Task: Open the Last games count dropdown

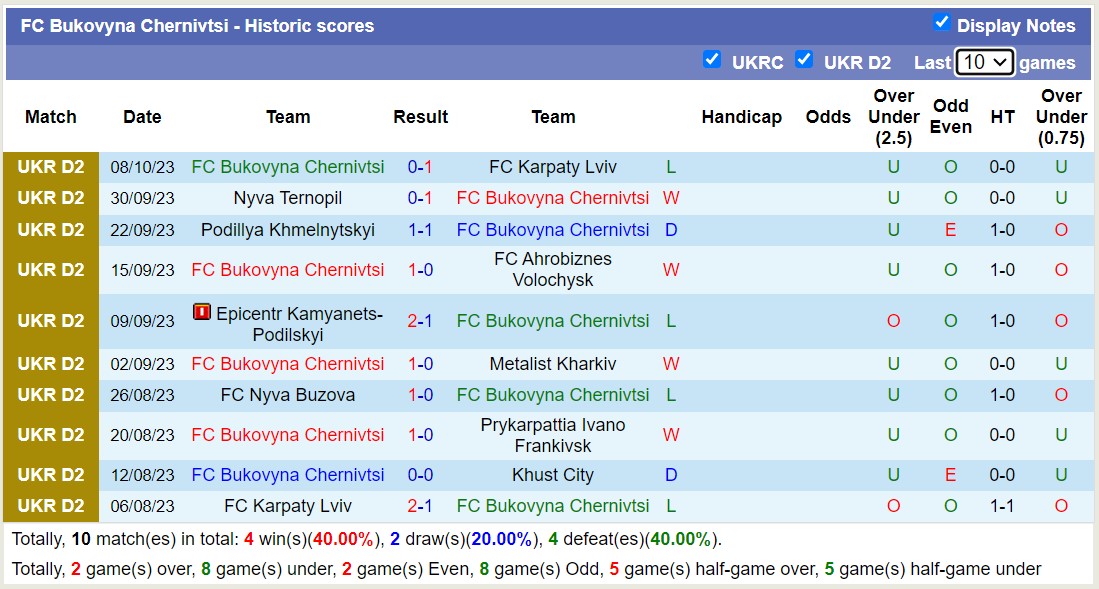Action: tap(984, 62)
